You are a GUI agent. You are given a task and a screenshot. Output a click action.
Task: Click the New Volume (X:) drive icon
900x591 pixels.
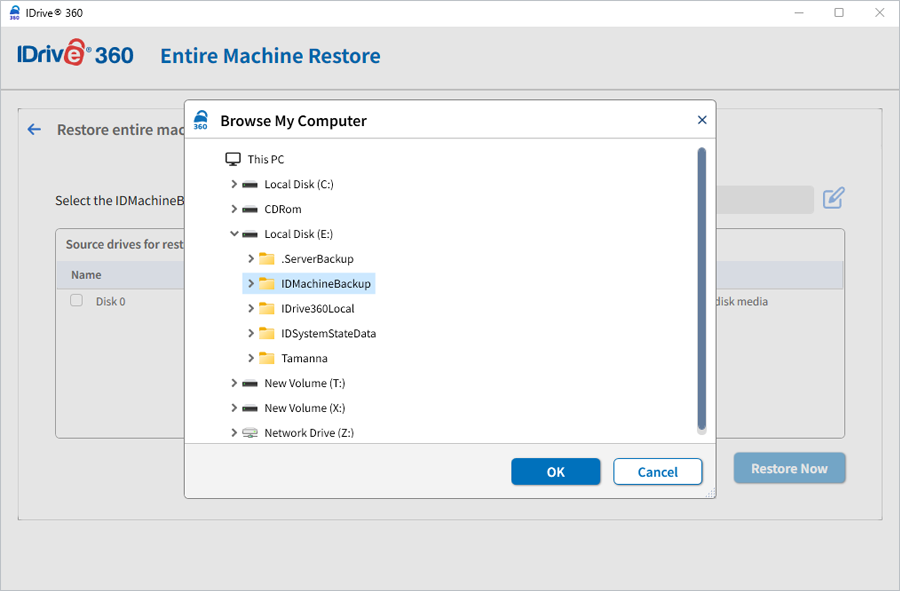[x=250, y=408]
